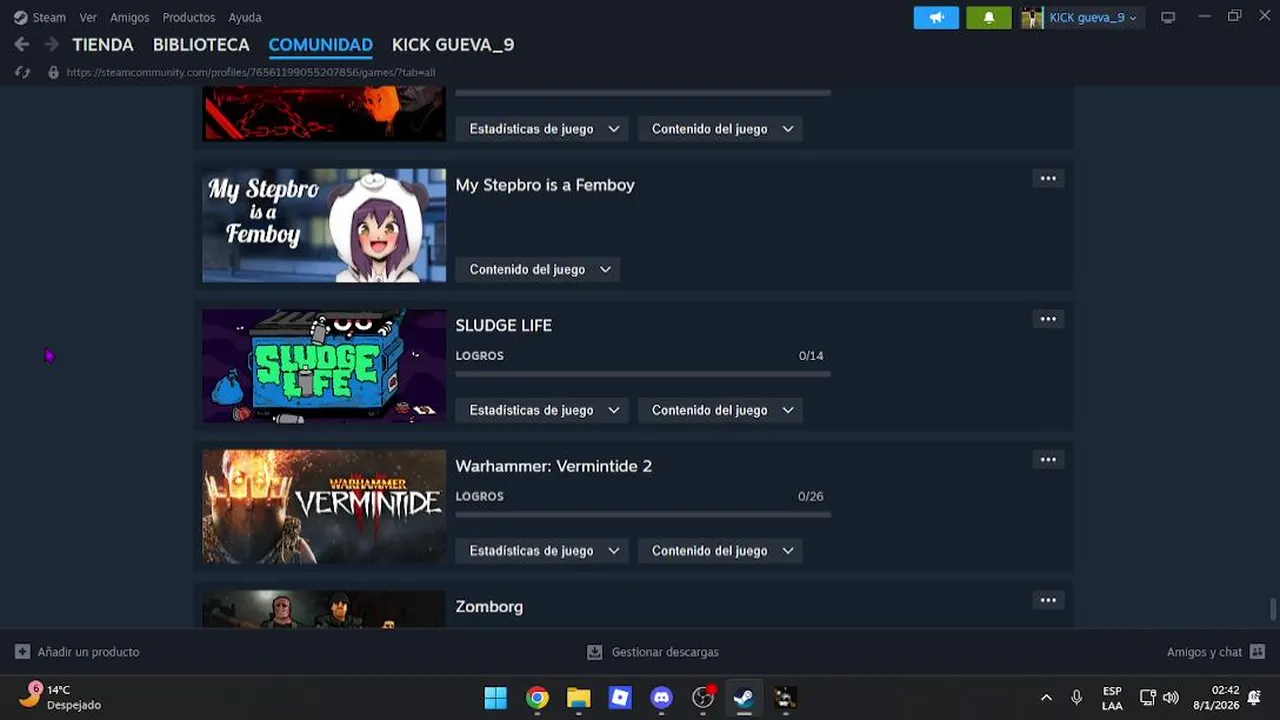The image size is (1280, 720).
Task: Open Gestionar descargas
Action: pos(665,652)
